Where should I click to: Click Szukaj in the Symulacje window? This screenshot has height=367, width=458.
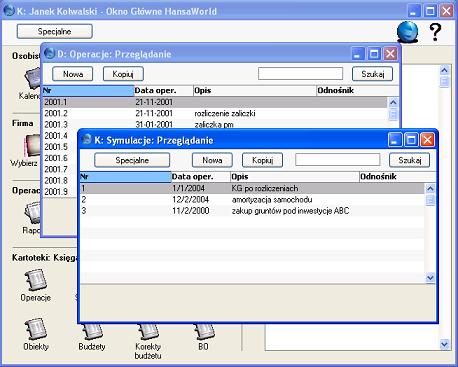pos(410,160)
